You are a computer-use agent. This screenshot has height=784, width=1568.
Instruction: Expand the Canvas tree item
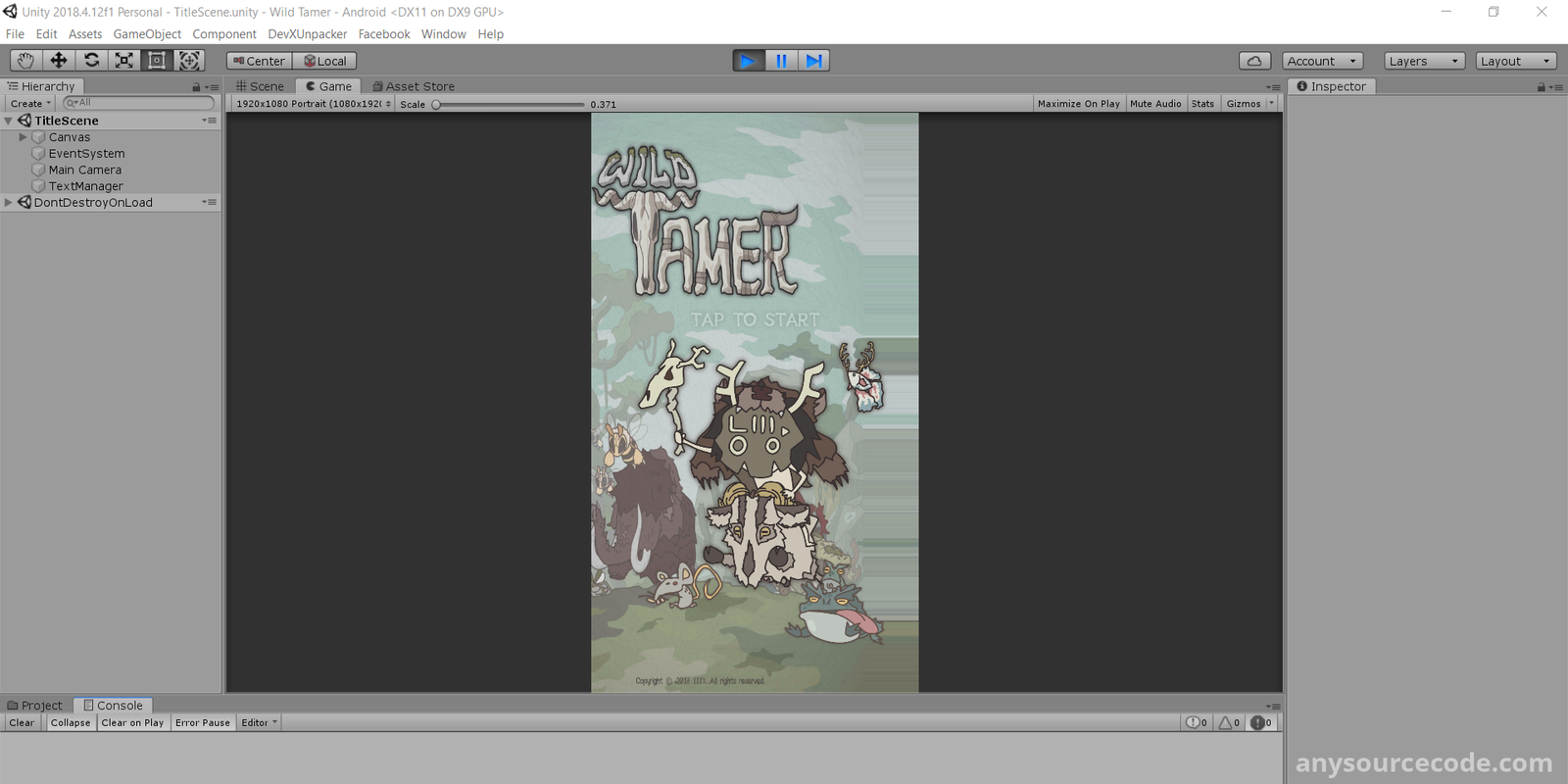[x=23, y=137]
